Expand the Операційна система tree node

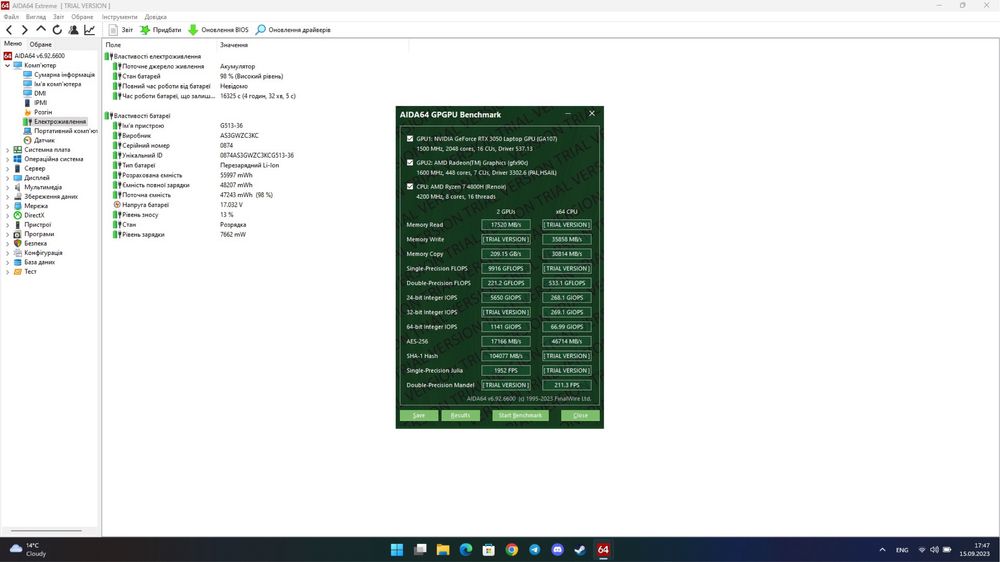[x=7, y=159]
